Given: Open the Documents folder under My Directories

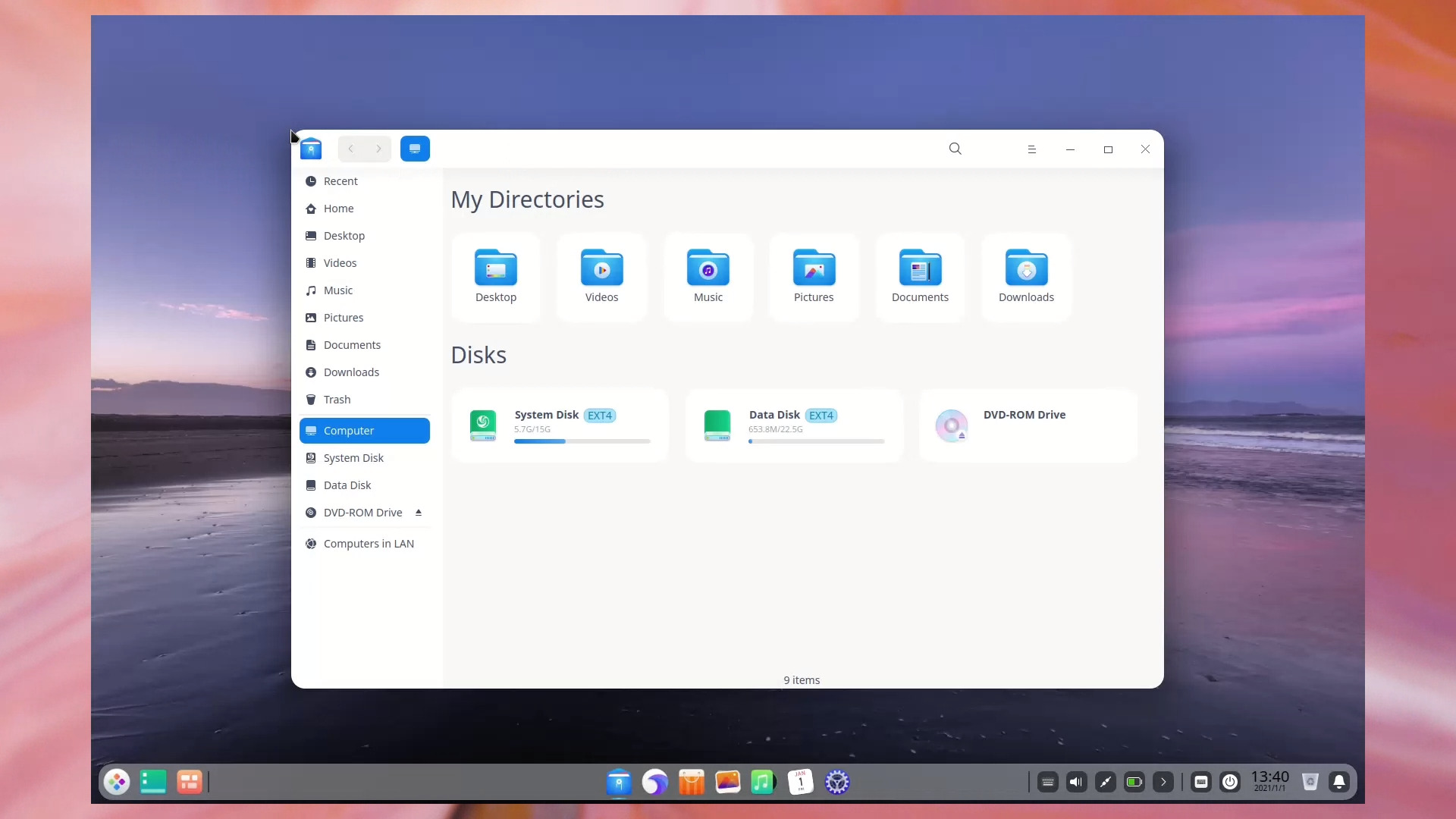Looking at the screenshot, I should pos(920,277).
